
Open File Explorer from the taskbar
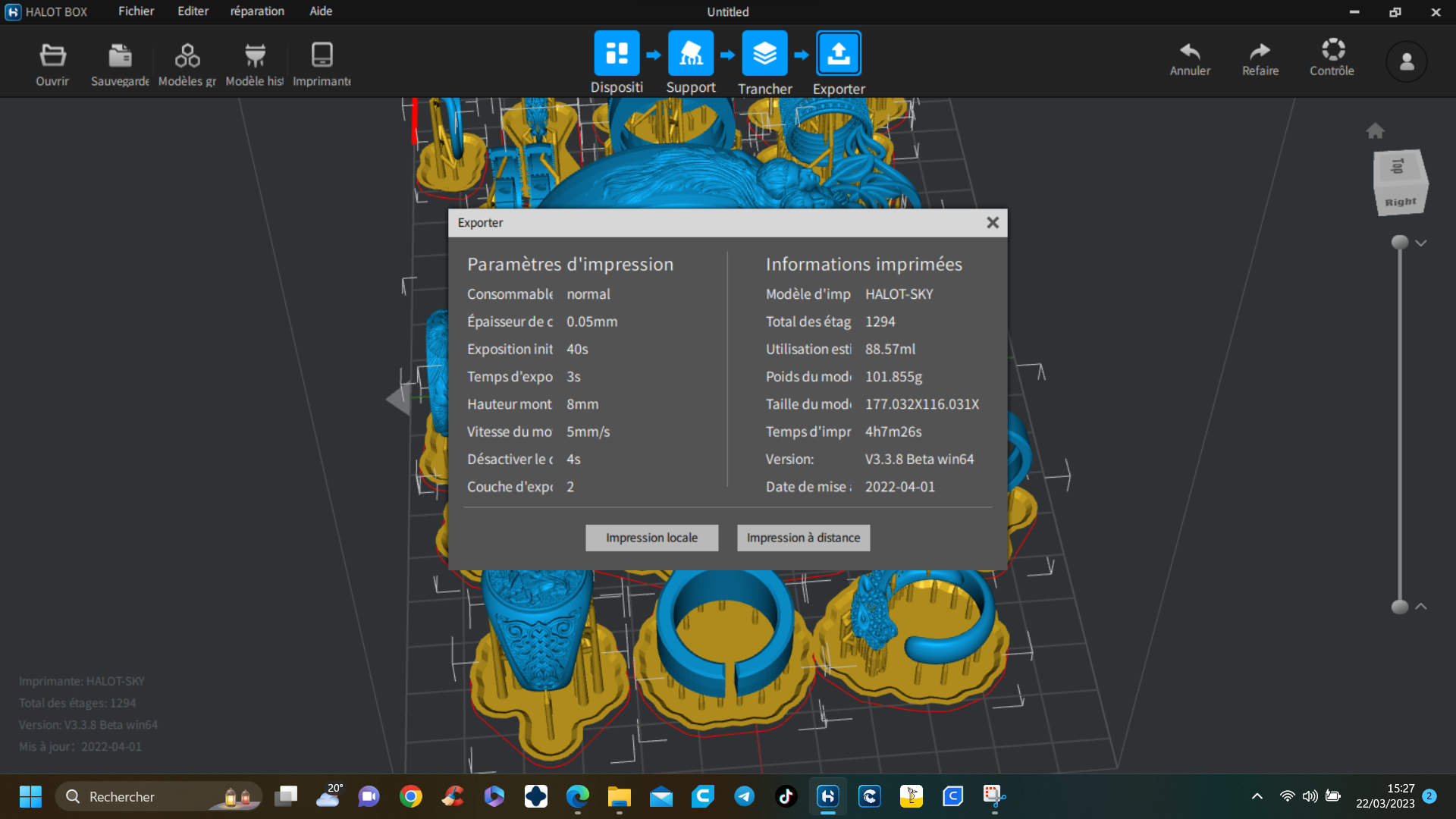point(620,796)
